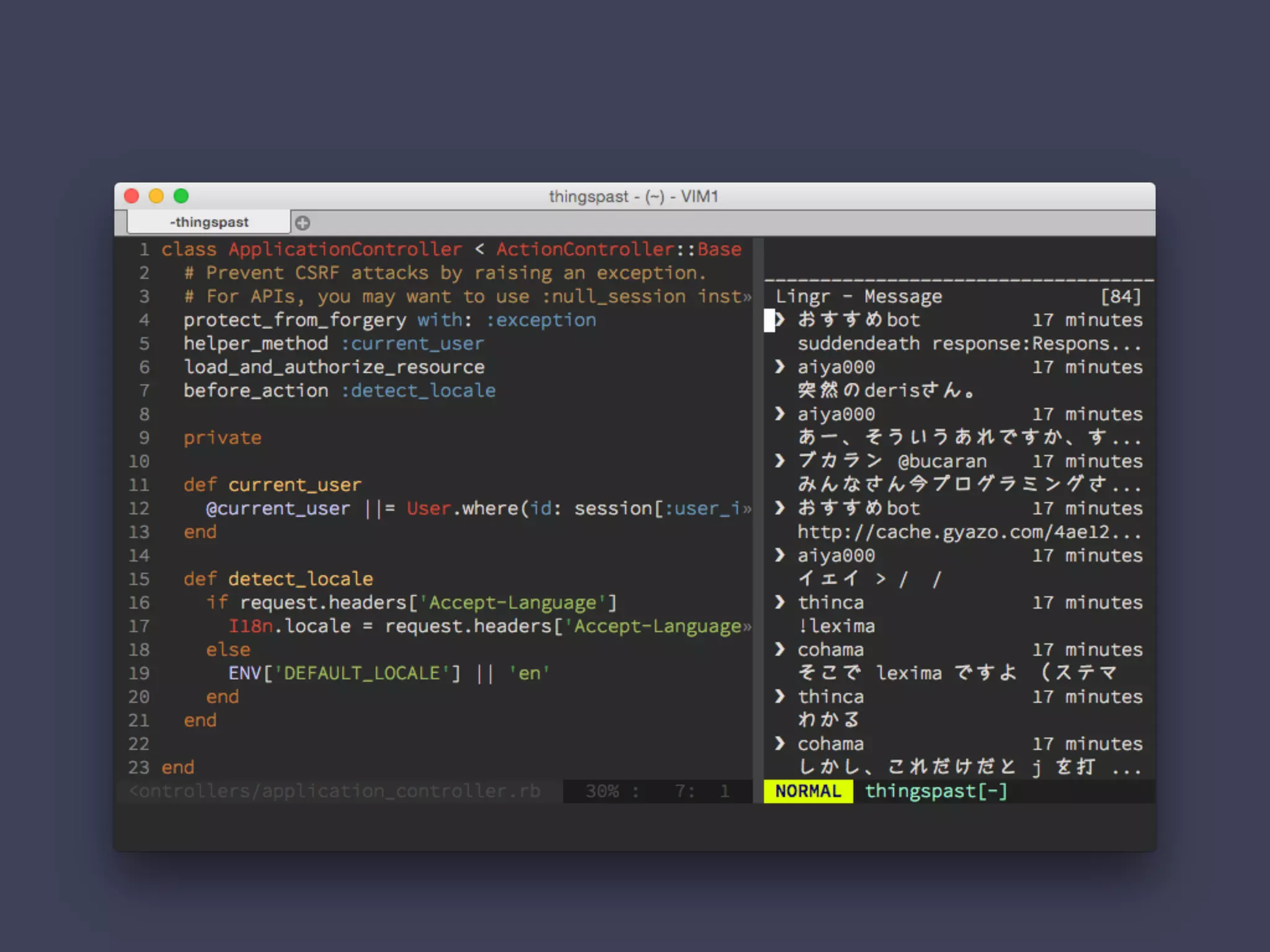Click the new tab plus icon
This screenshot has width=1270, height=952.
coord(303,223)
